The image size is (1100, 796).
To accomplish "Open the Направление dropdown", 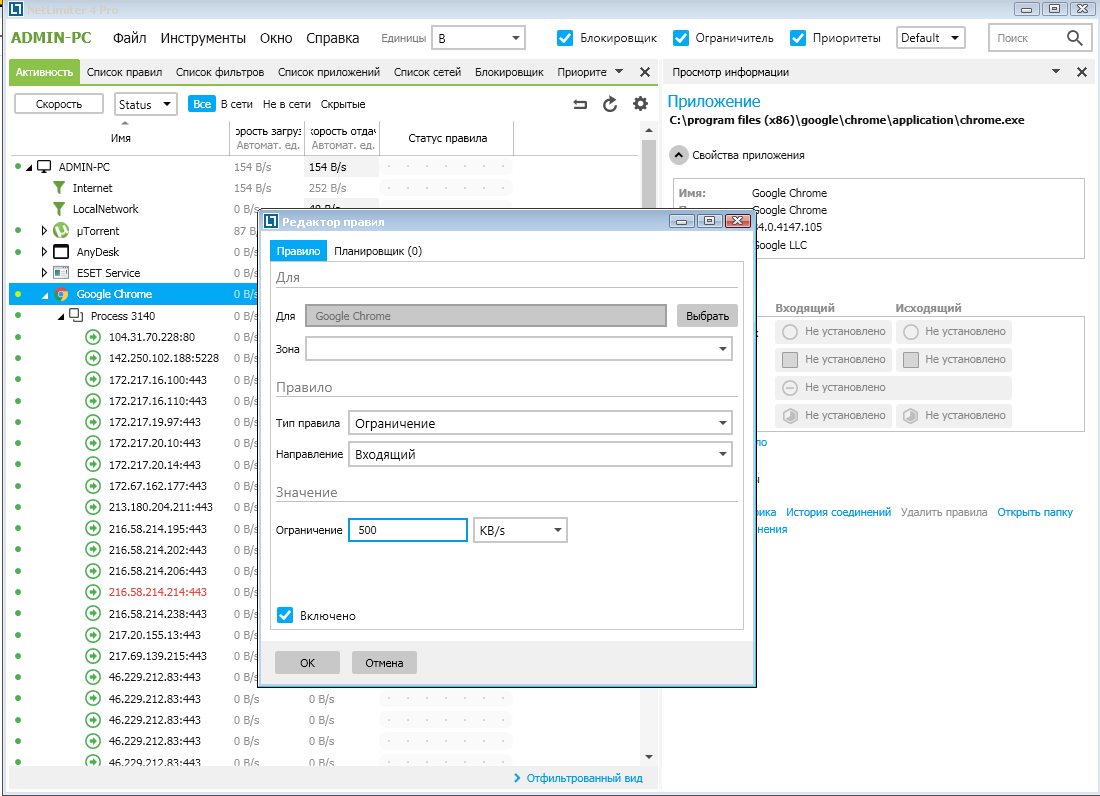I will click(x=539, y=454).
